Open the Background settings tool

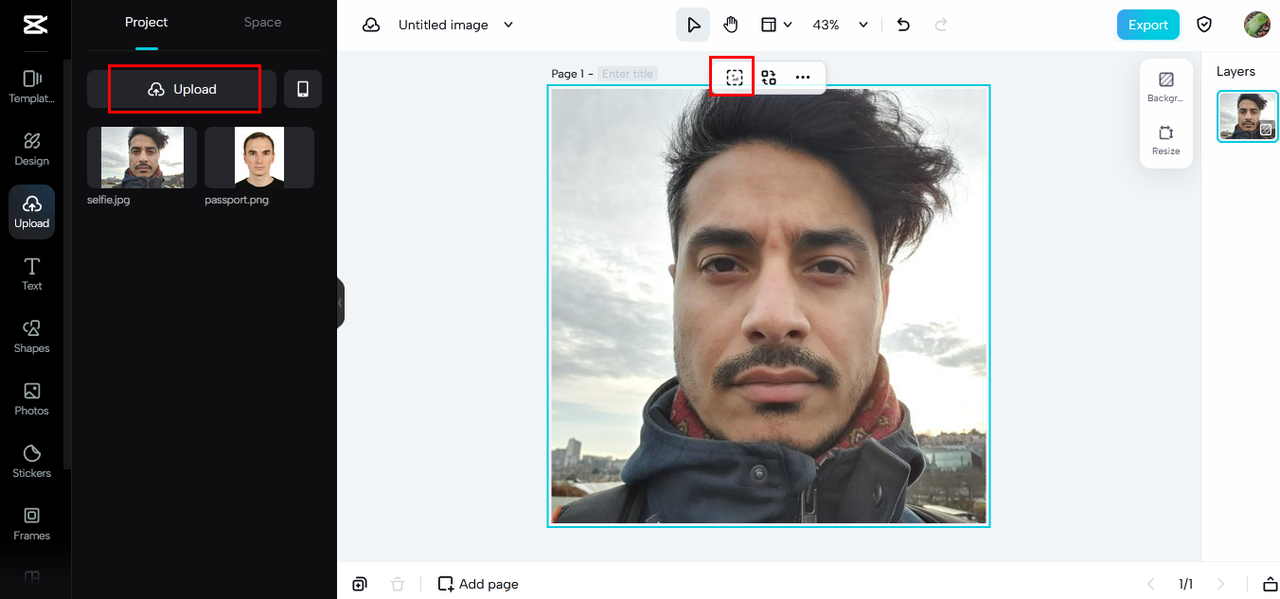tap(1166, 87)
